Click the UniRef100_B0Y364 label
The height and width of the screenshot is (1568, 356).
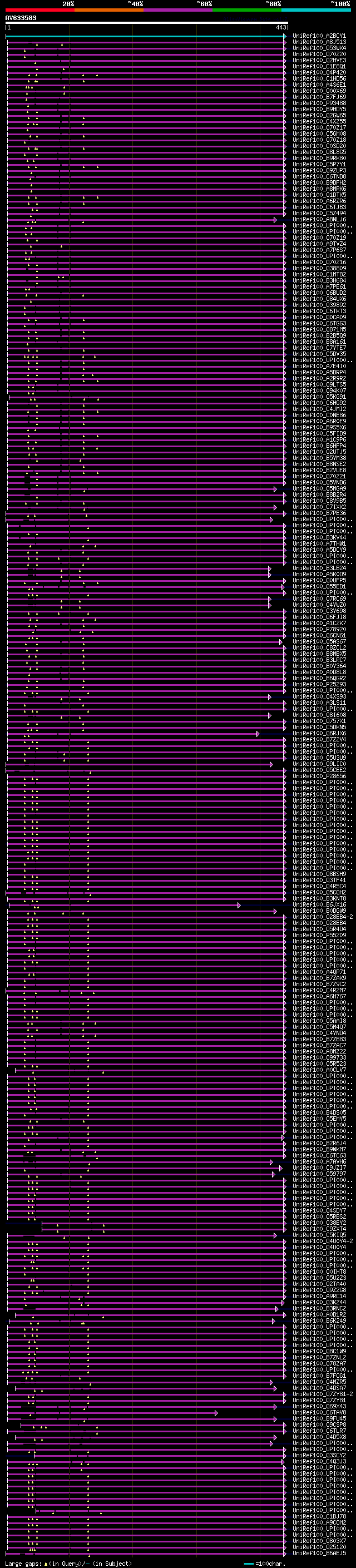(319, 666)
